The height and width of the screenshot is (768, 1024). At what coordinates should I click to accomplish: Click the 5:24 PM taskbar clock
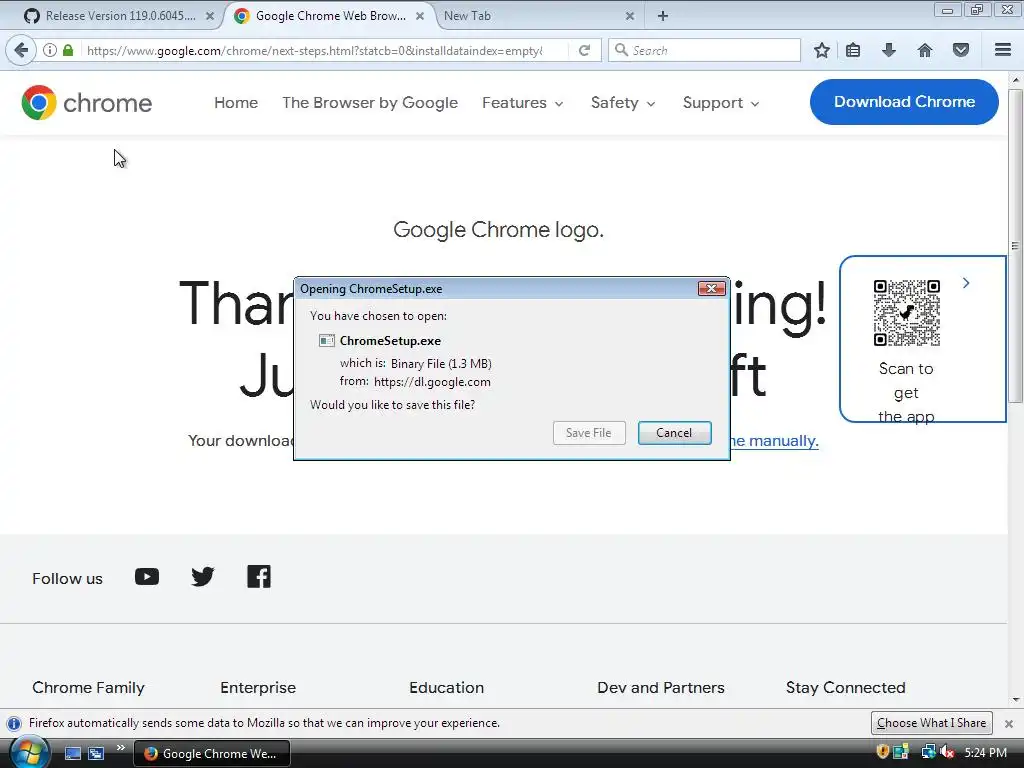click(985, 753)
